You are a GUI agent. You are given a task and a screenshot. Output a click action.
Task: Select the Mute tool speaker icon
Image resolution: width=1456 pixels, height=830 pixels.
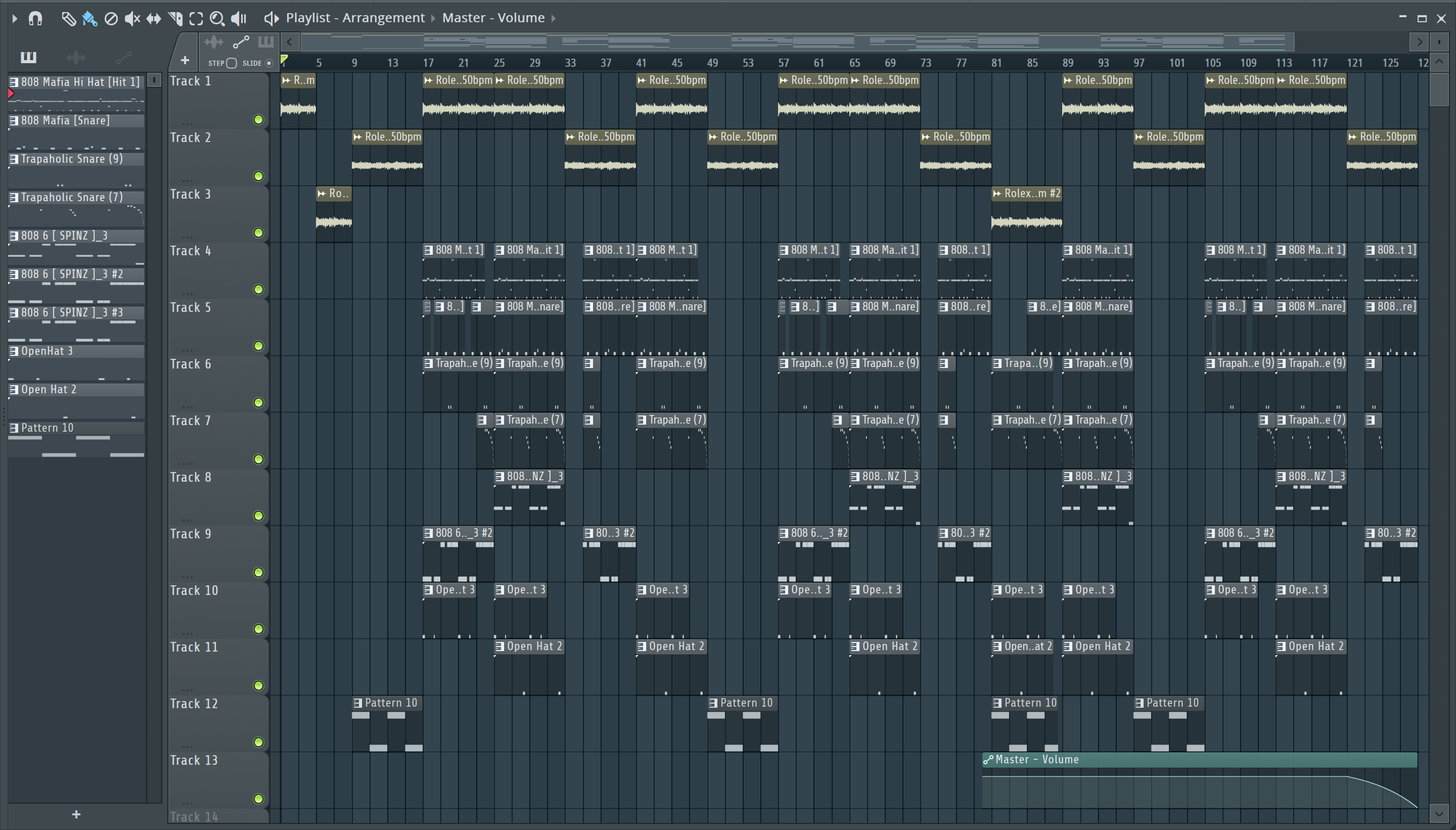coord(132,19)
